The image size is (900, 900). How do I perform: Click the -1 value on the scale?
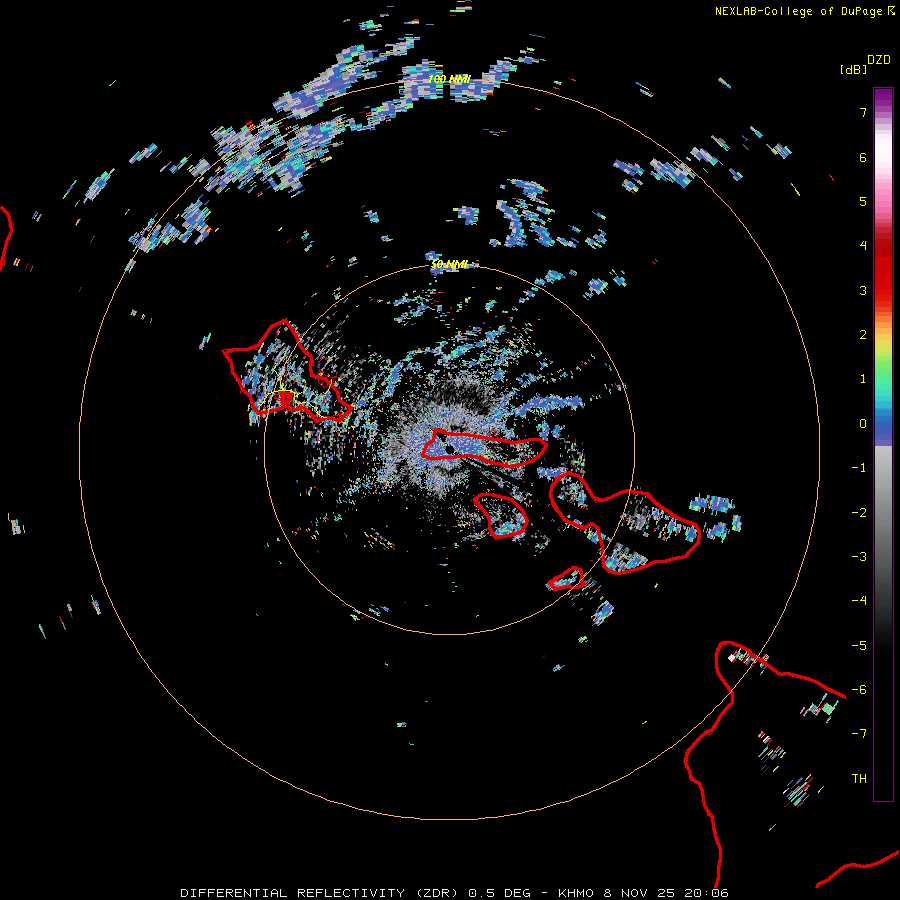[x=859, y=468]
